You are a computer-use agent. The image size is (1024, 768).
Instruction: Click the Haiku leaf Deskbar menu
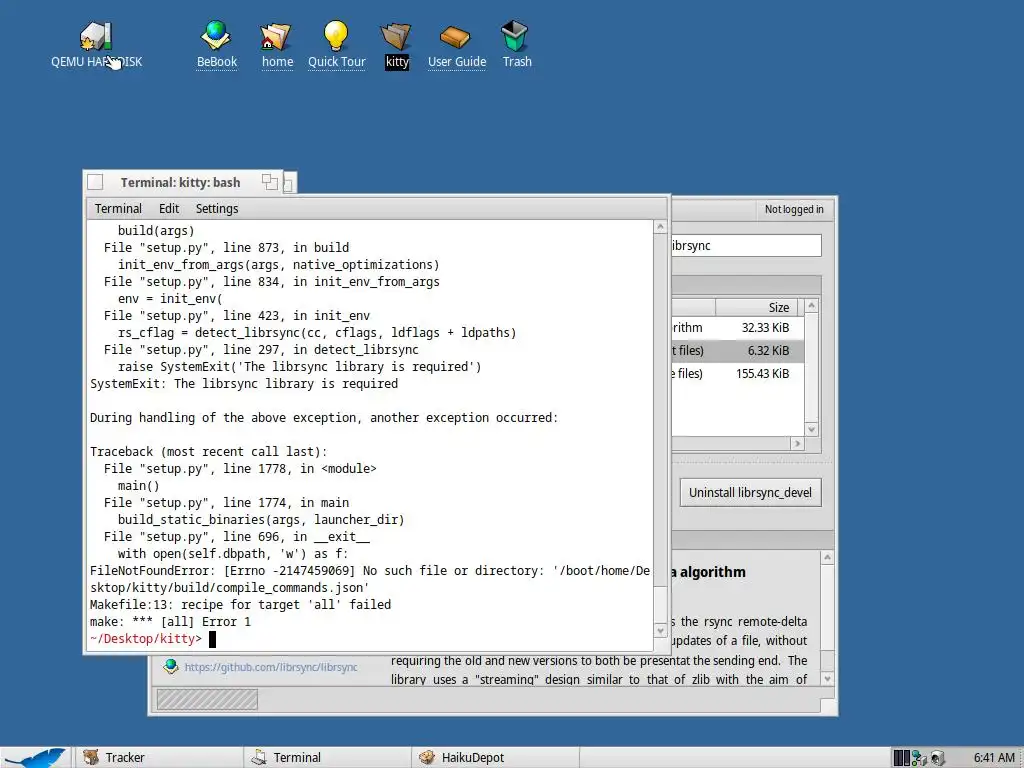tap(35, 758)
